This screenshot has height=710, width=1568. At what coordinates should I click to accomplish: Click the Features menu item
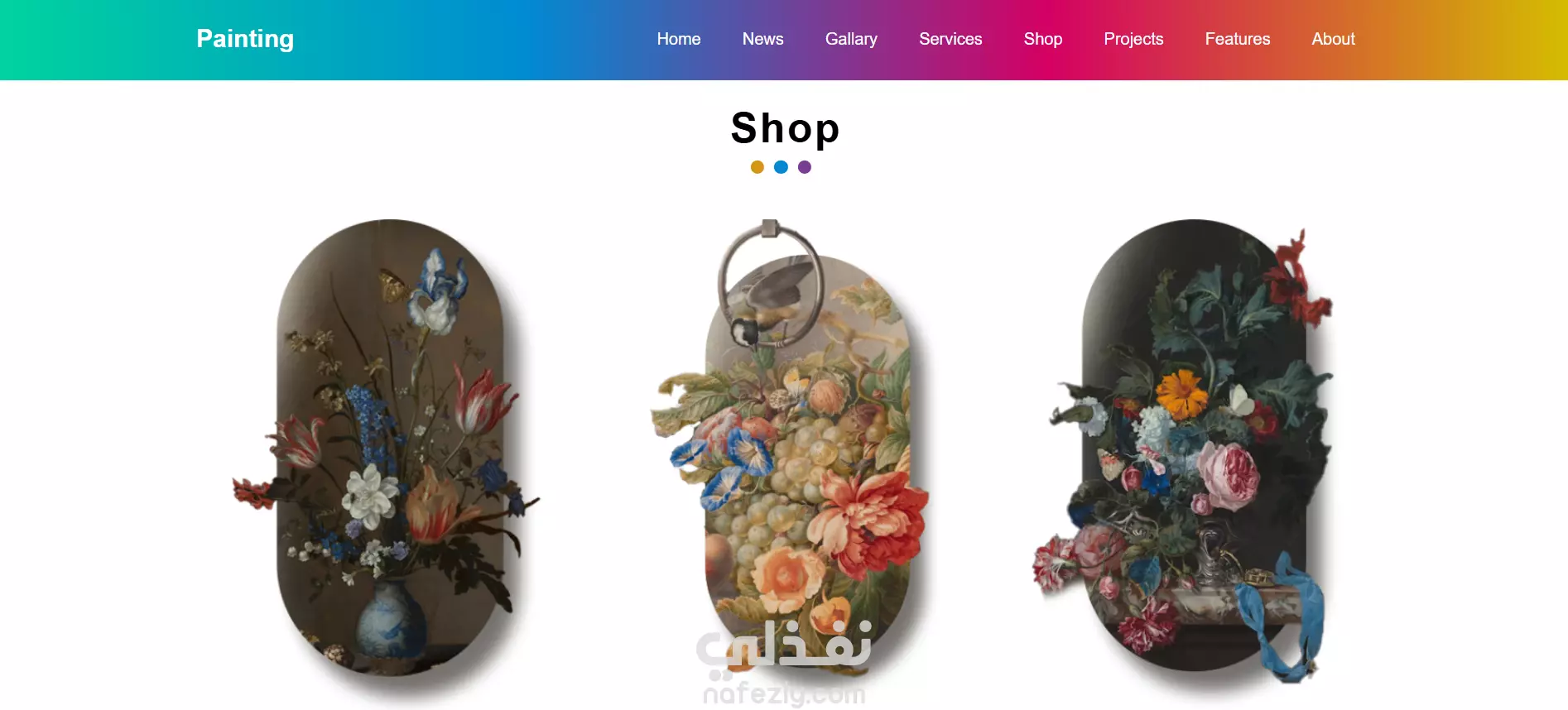coord(1238,39)
